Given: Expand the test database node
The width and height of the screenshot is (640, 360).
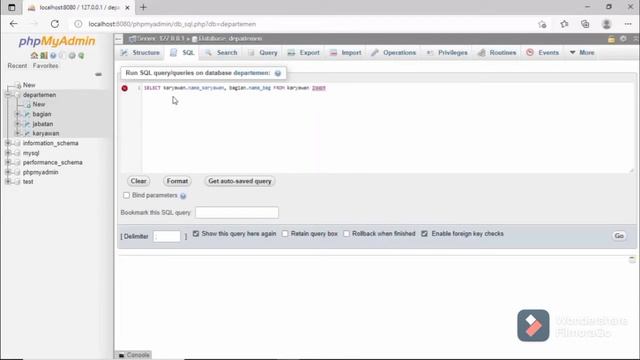Looking at the screenshot, I should (x=8, y=182).
